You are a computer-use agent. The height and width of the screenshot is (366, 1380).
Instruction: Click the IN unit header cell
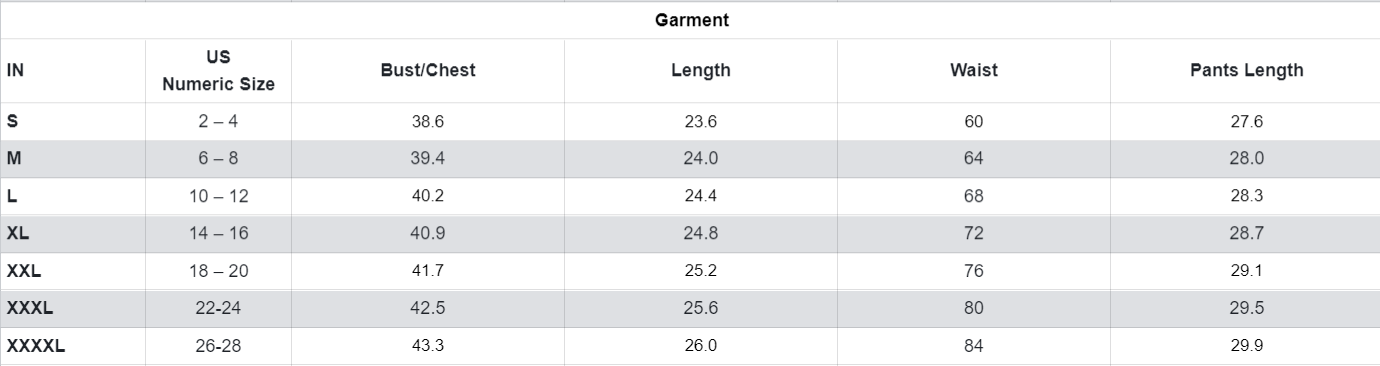tap(15, 71)
